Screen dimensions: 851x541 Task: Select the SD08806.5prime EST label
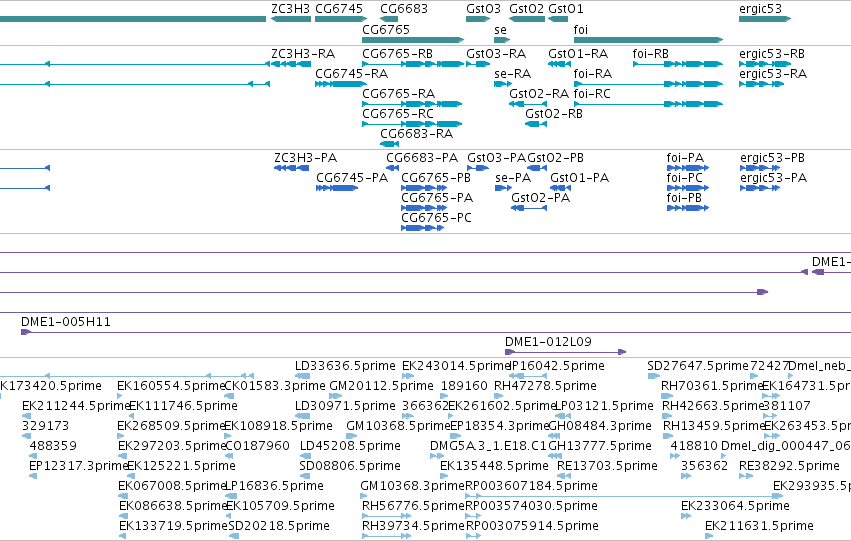pyautogui.click(x=350, y=467)
